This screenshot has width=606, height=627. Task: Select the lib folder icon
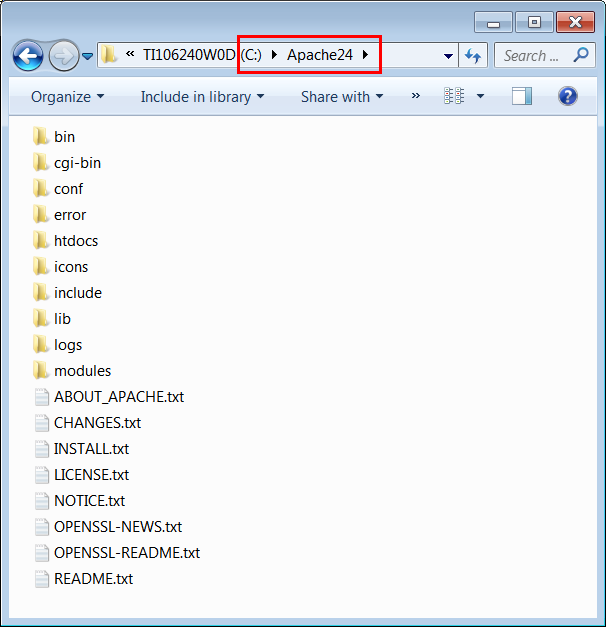click(x=40, y=318)
